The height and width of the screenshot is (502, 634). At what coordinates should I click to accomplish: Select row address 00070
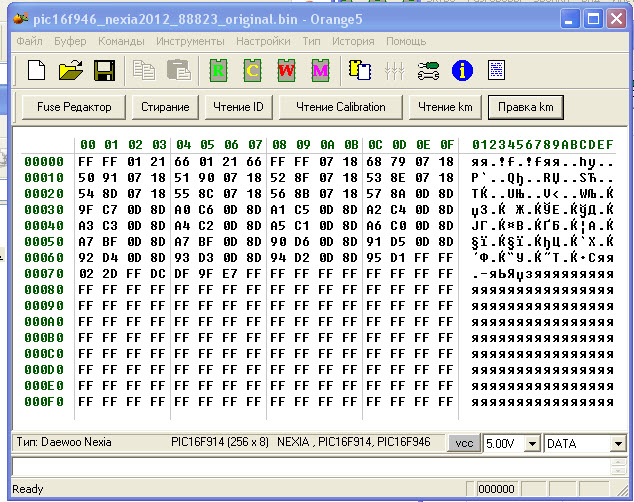click(x=44, y=274)
